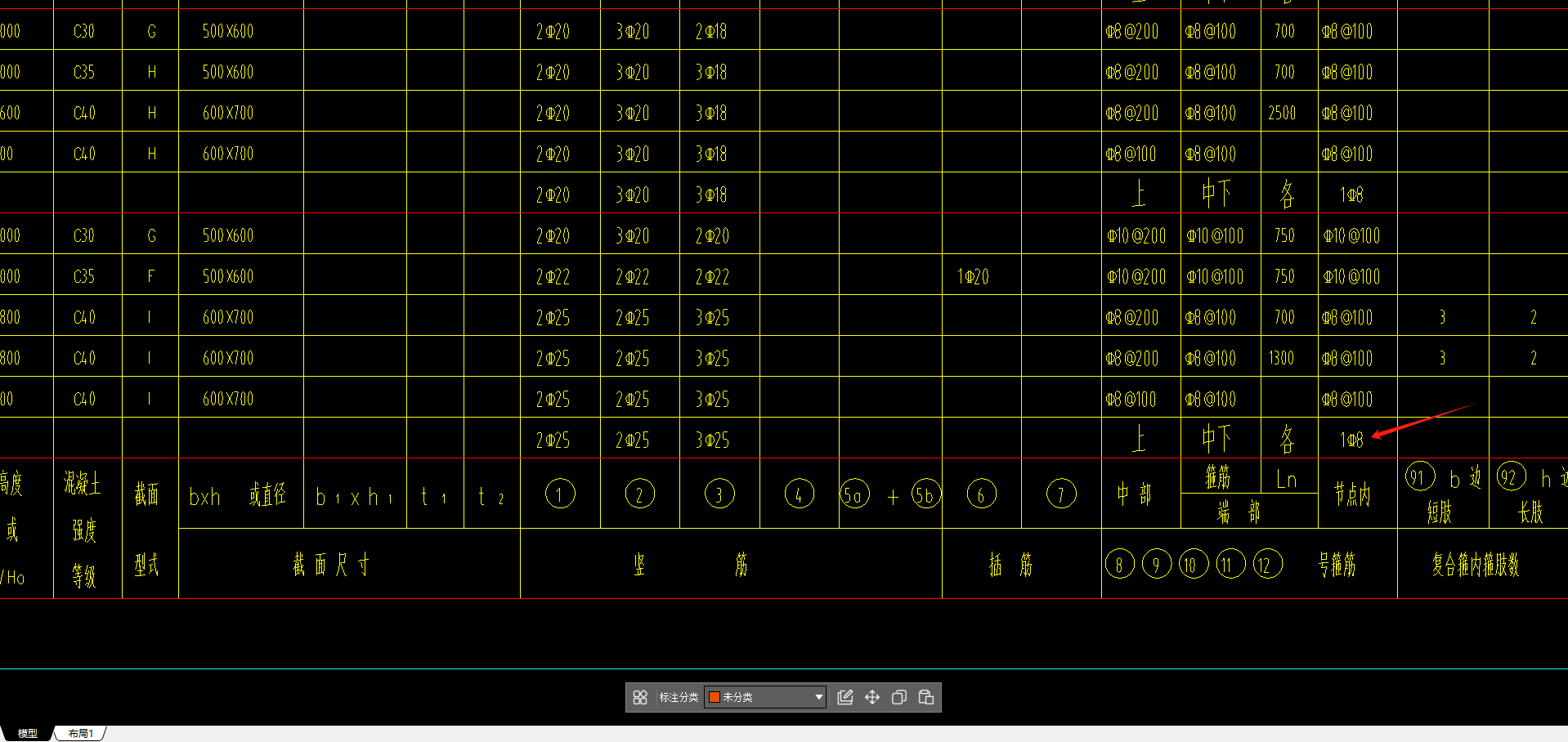Click the t1 column header
The width and height of the screenshot is (1568, 742).
tap(433, 496)
